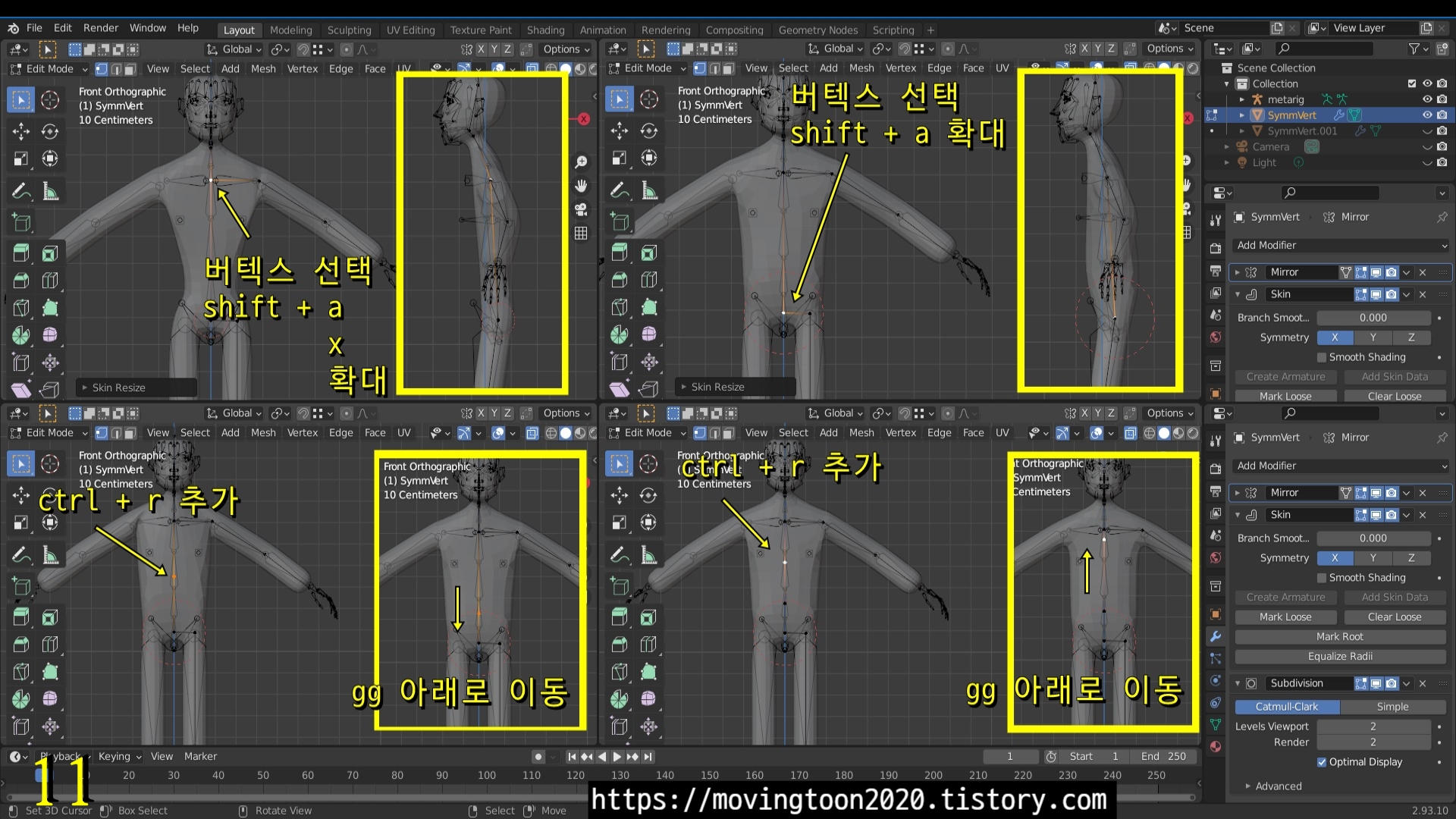Screen dimensions: 1456x819
Task: Collapse the Collection in the outliner
Action: 1227,83
